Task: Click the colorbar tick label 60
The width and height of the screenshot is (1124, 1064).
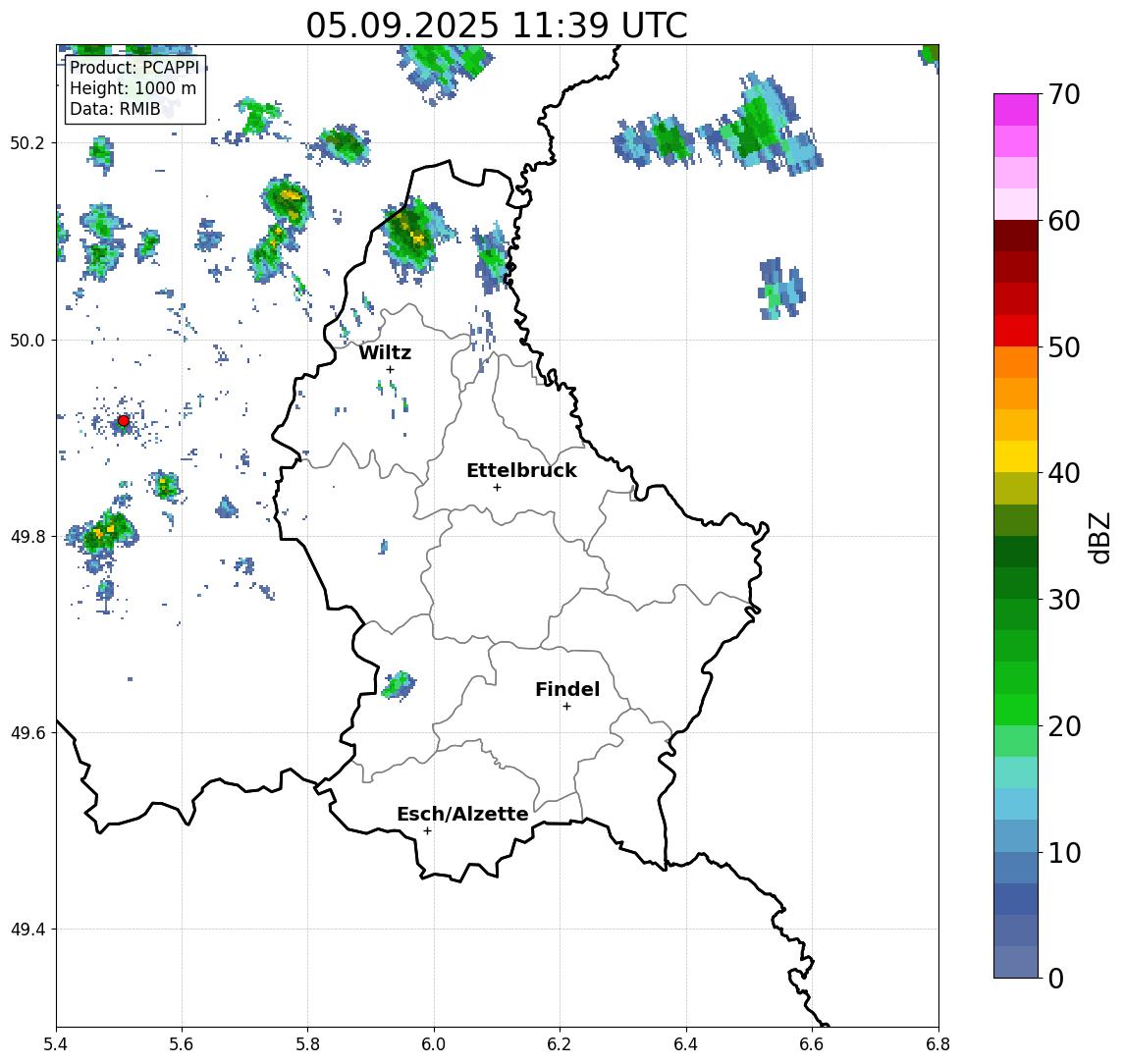Action: [1064, 221]
